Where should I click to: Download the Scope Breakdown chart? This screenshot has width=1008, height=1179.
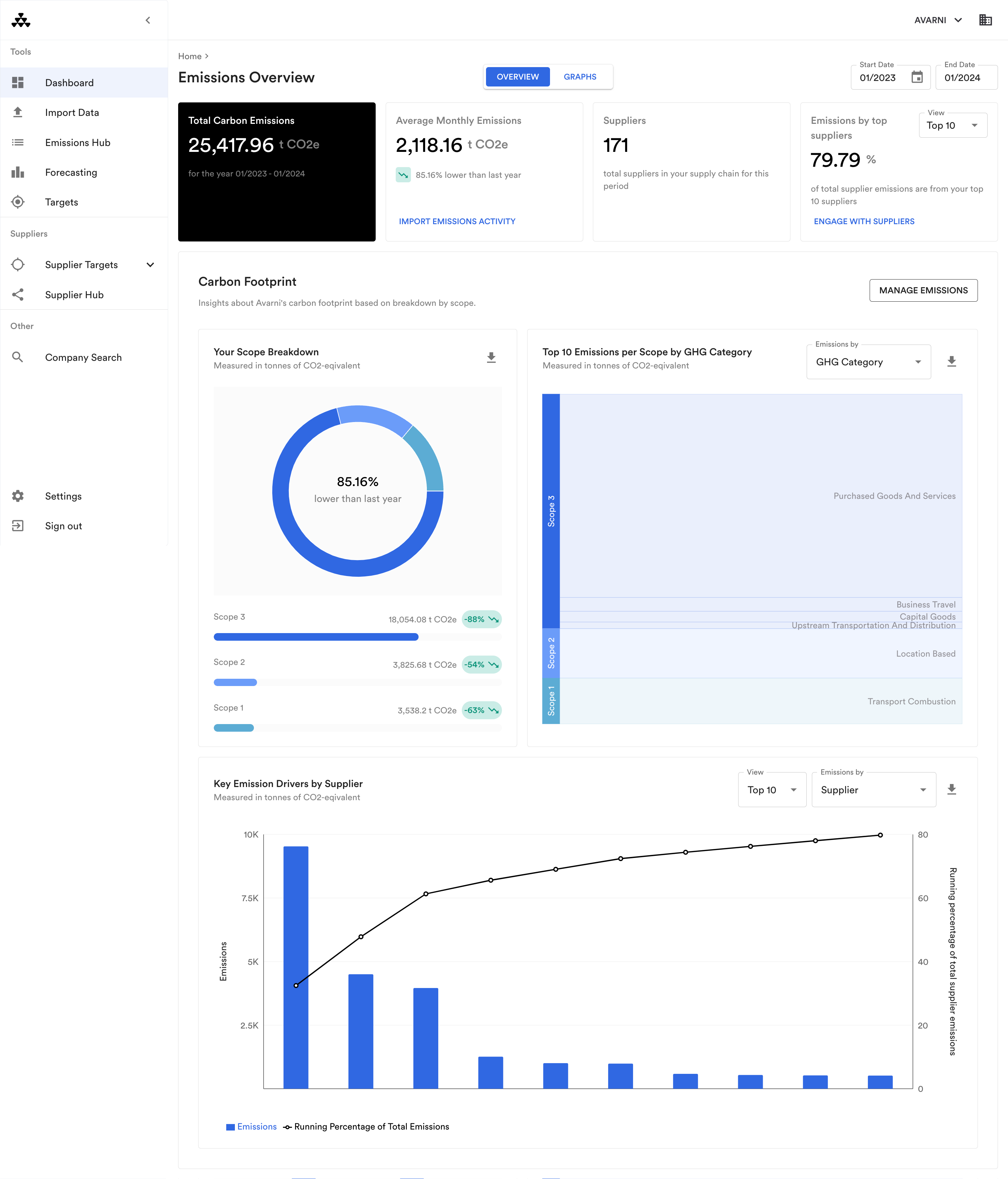click(492, 357)
